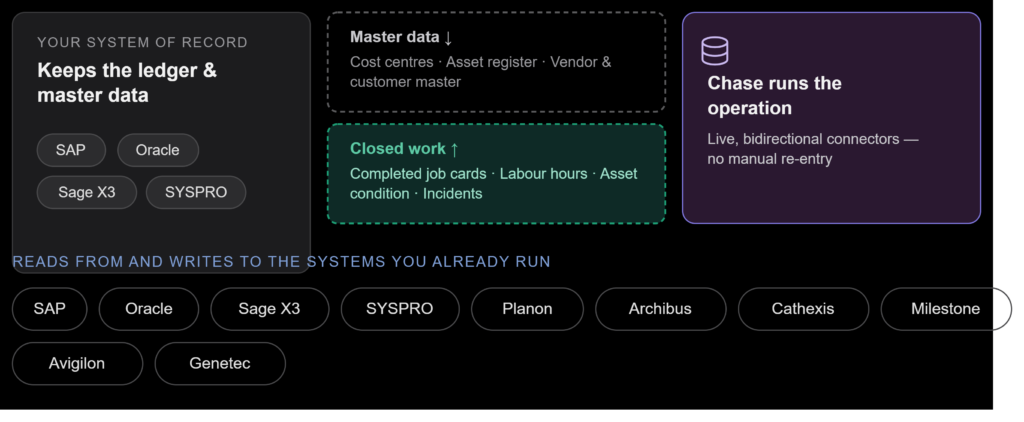
Task: Choose the Milestone connector pill
Action: pos(946,308)
